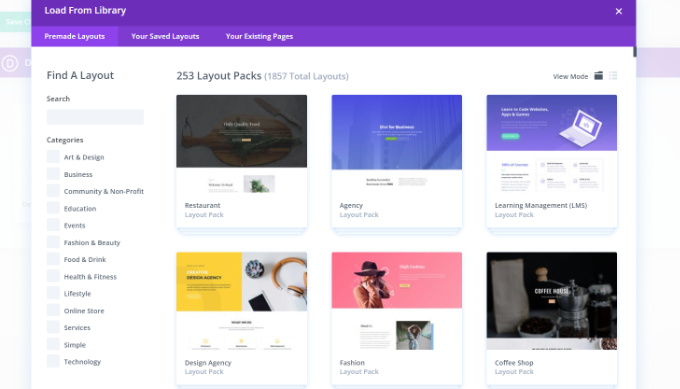The image size is (680, 389).
Task: Switch to grid view mode icon
Action: (x=598, y=76)
